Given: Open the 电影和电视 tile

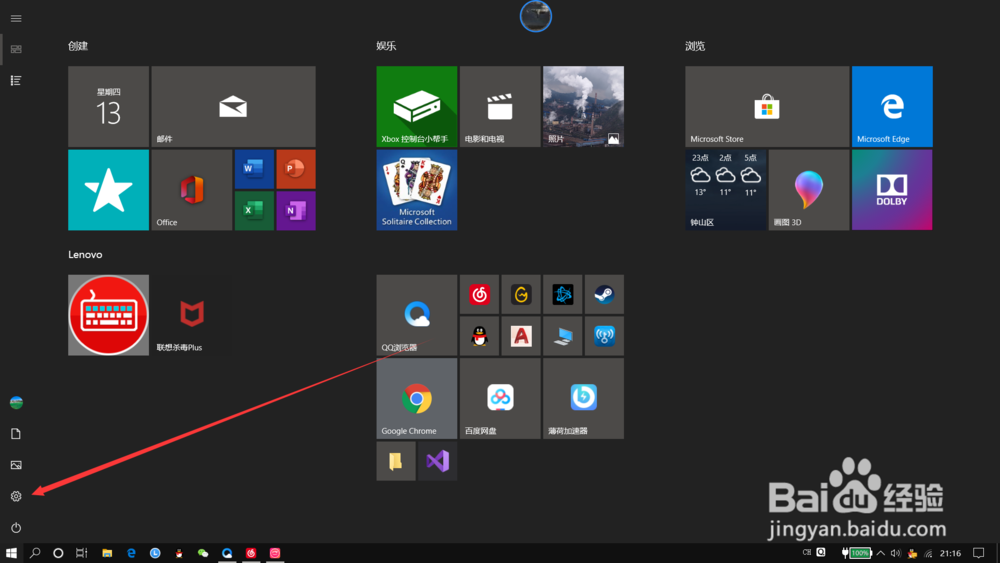Looking at the screenshot, I should click(500, 106).
